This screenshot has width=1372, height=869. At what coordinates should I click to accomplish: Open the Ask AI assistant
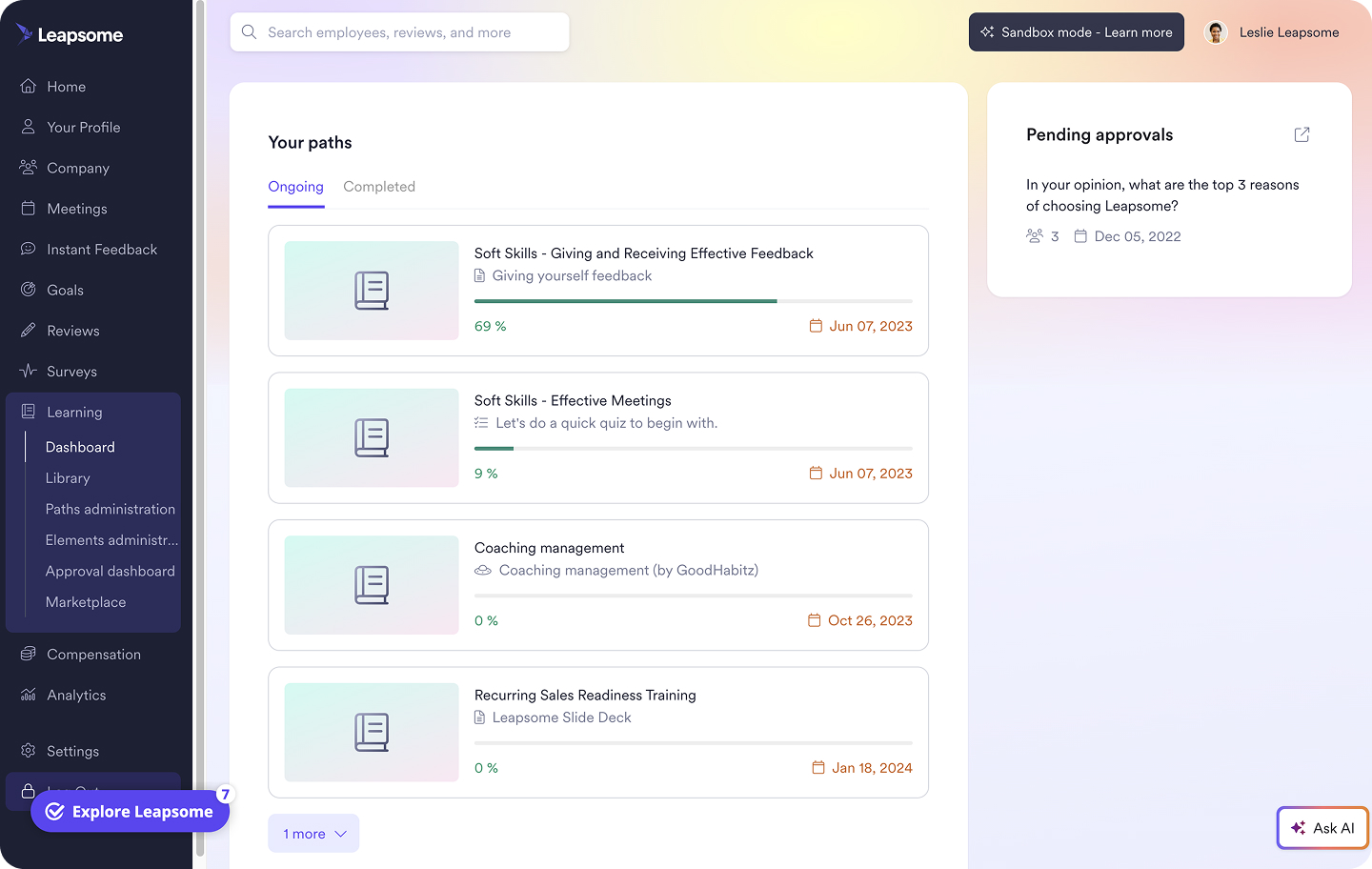1322,828
